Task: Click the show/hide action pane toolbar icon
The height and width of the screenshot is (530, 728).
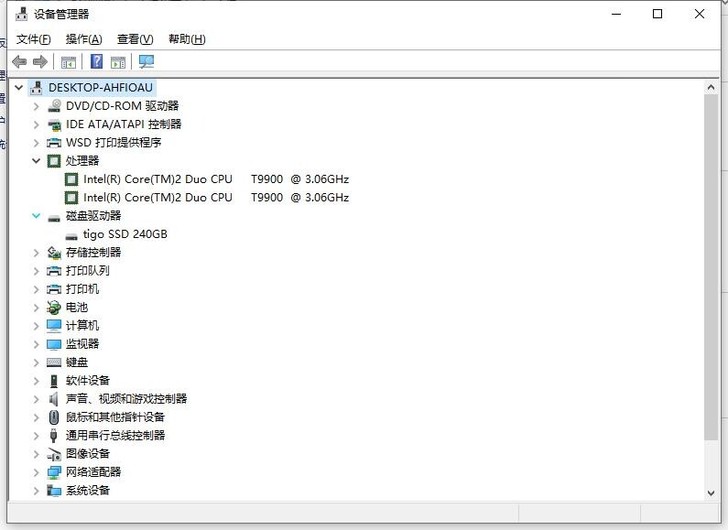Action: (118, 62)
